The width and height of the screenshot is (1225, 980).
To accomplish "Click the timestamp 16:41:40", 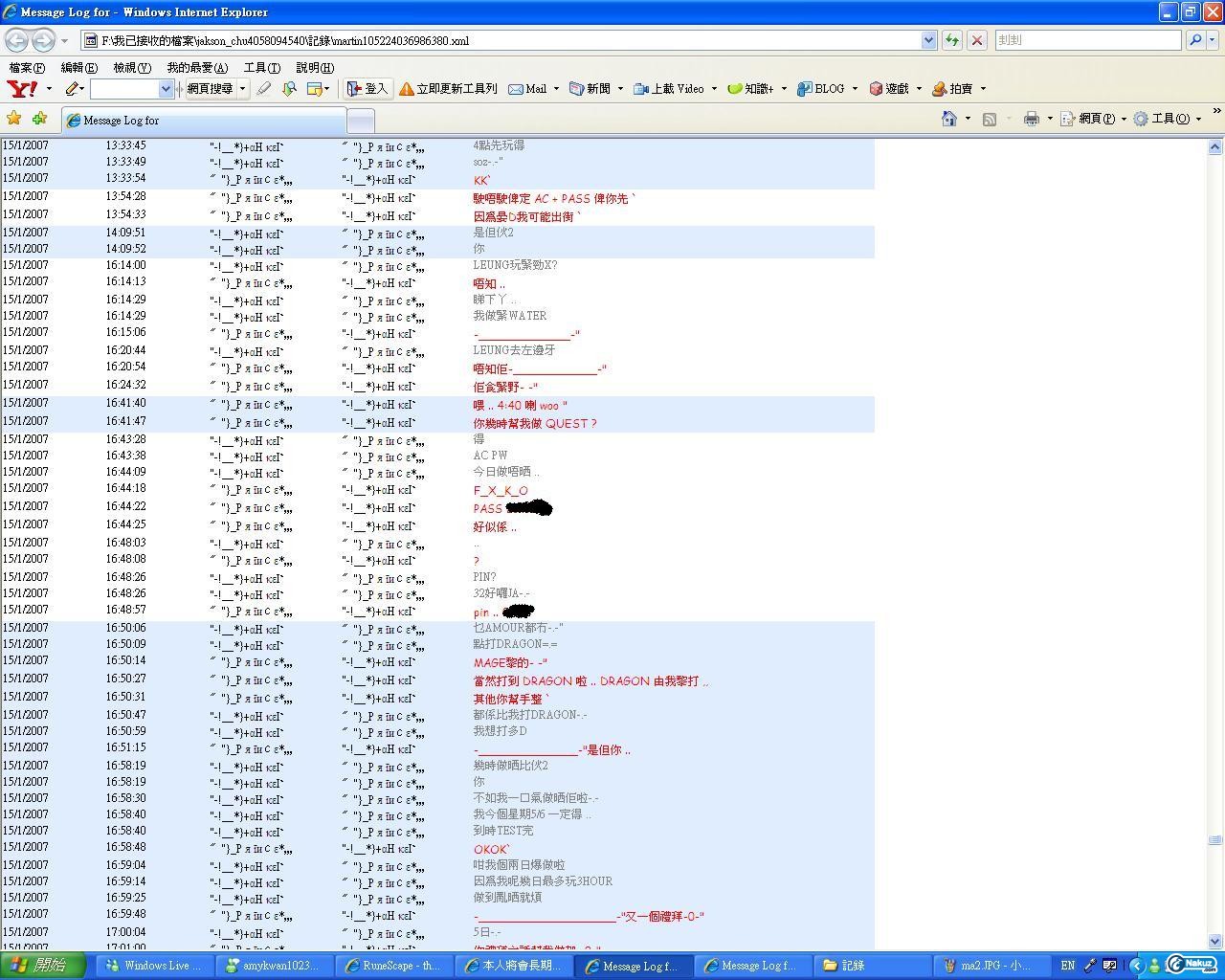I will [125, 404].
